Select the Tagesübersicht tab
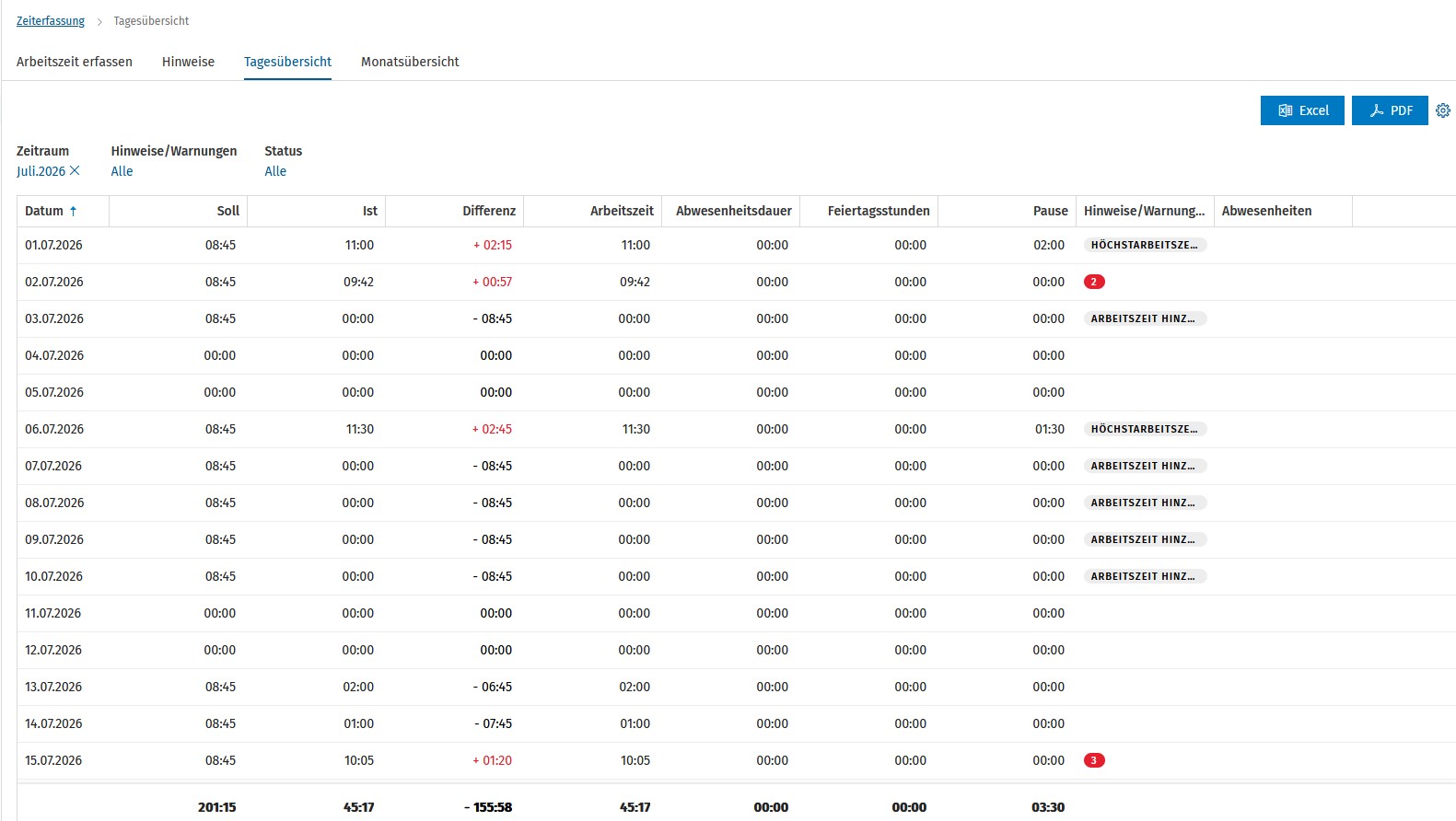1456x821 pixels. [x=287, y=62]
